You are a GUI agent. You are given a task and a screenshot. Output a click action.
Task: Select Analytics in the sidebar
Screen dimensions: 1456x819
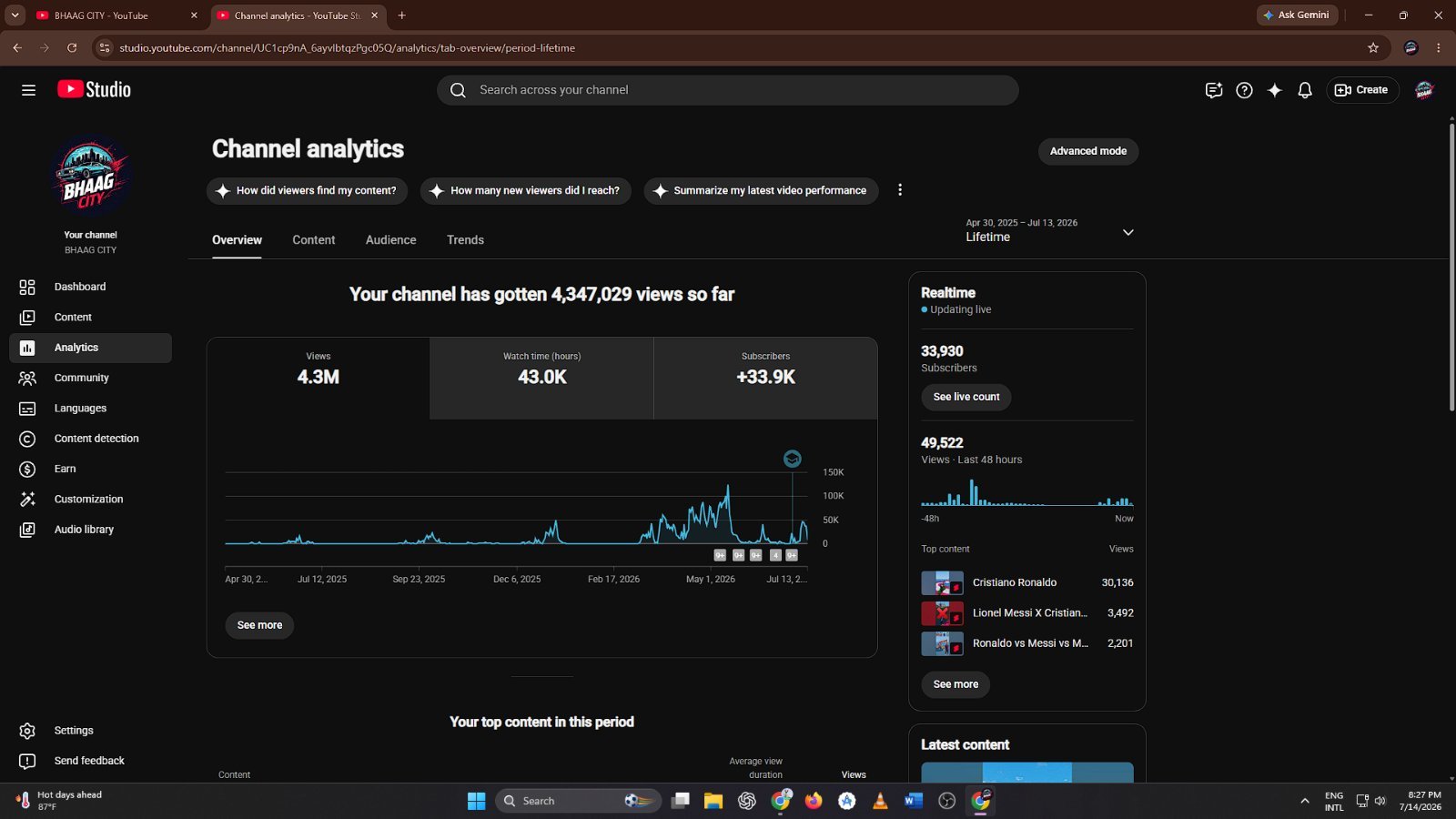pos(90,348)
